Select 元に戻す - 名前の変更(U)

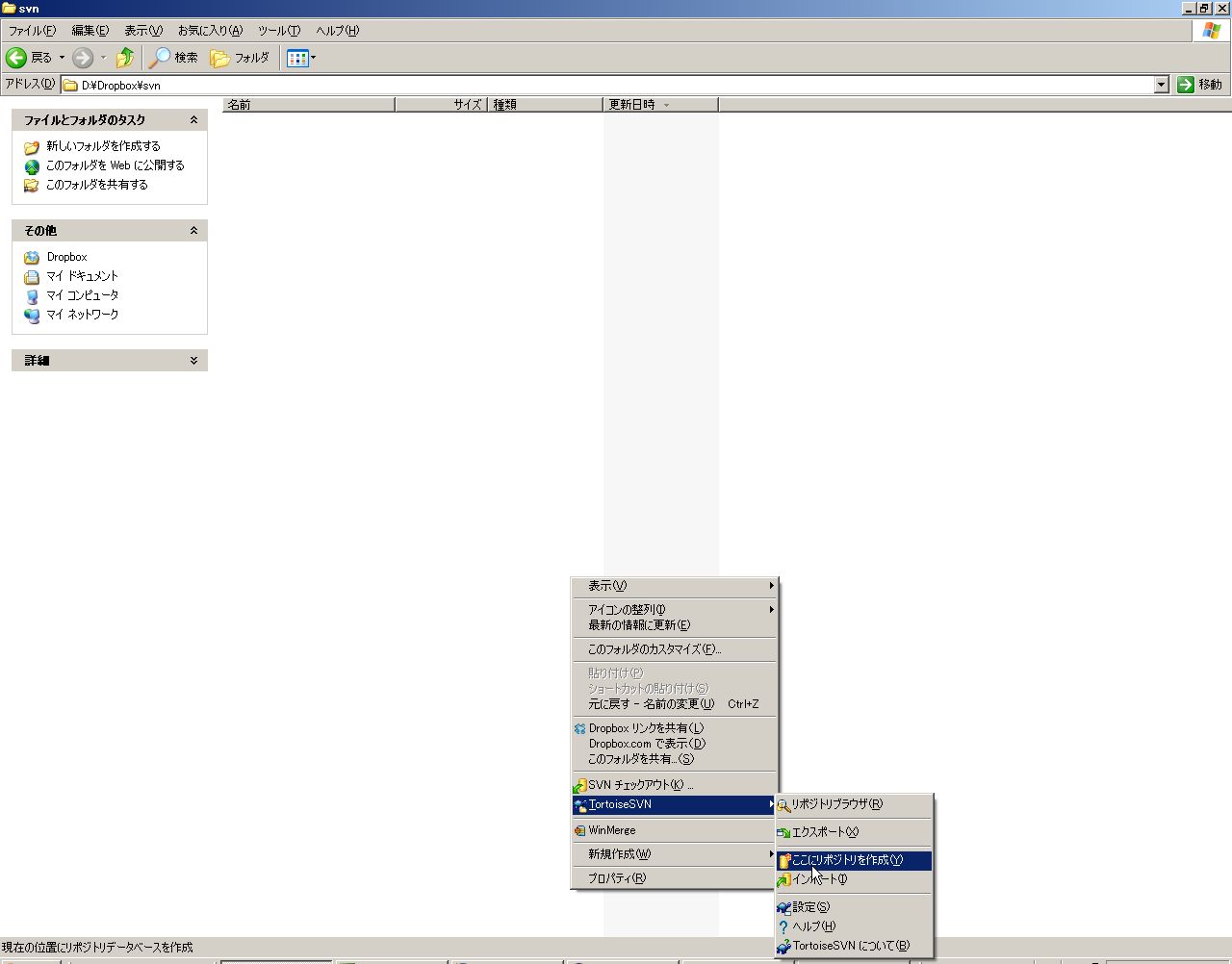point(675,704)
